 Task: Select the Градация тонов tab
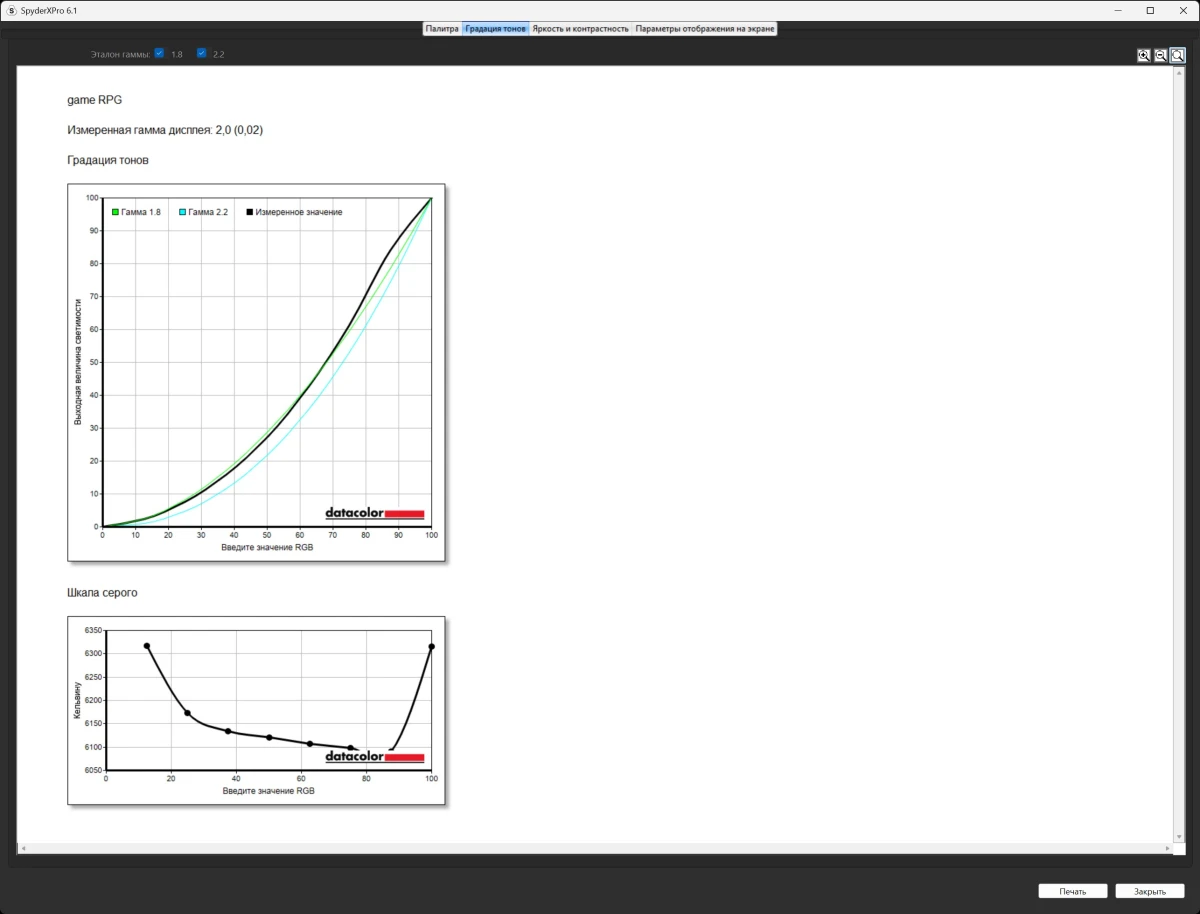(495, 29)
